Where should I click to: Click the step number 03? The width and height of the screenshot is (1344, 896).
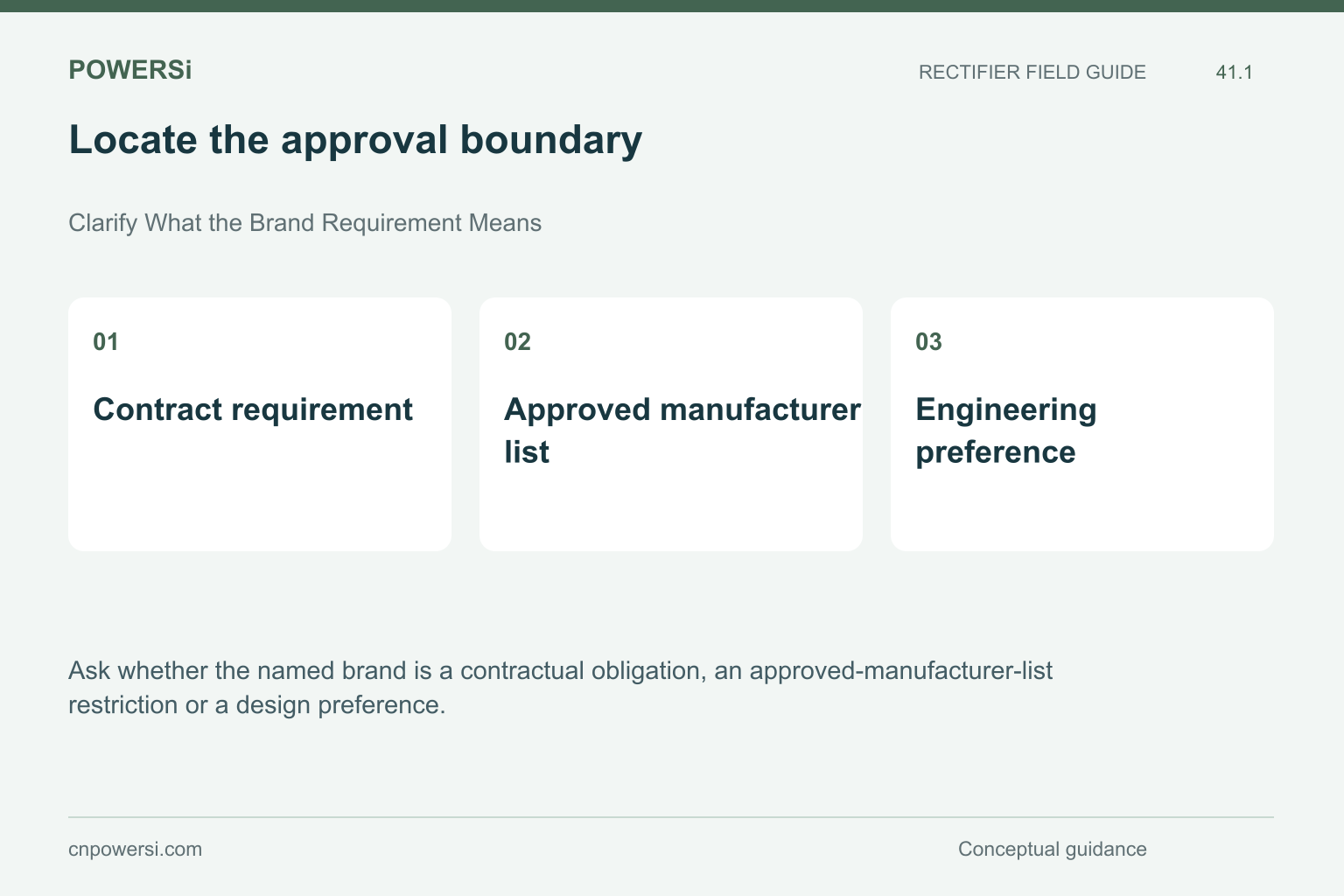click(928, 342)
